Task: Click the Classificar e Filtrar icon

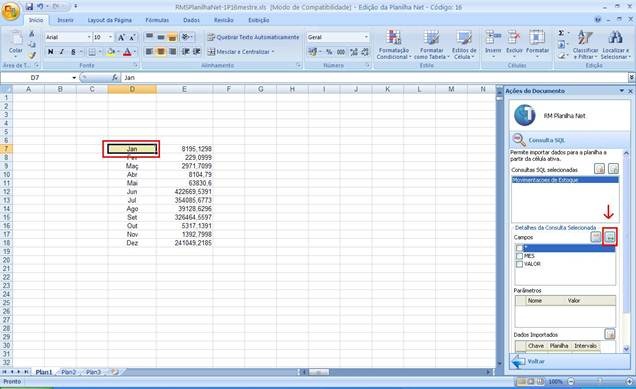Action: pos(585,38)
